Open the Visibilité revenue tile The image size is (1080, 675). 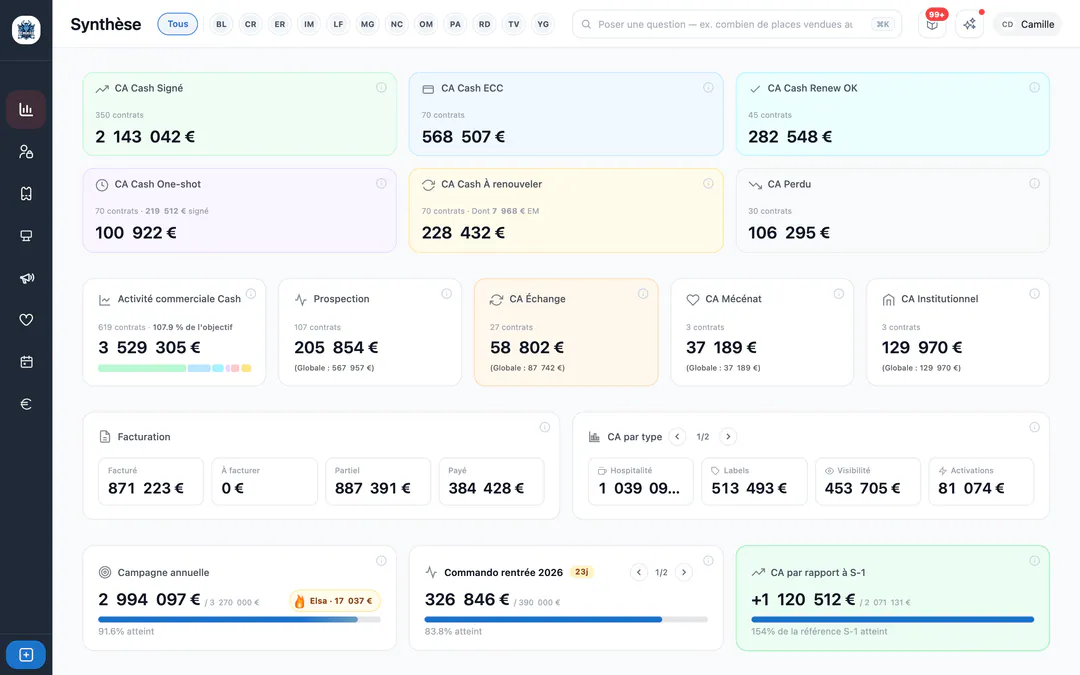click(x=868, y=481)
